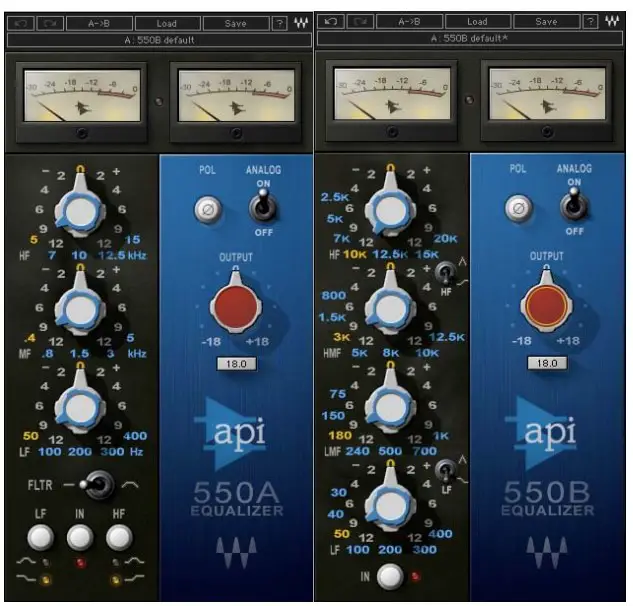Viewport: 633px width, 606px height.
Task: Click the A->B copy button in 550B
Action: (409, 21)
